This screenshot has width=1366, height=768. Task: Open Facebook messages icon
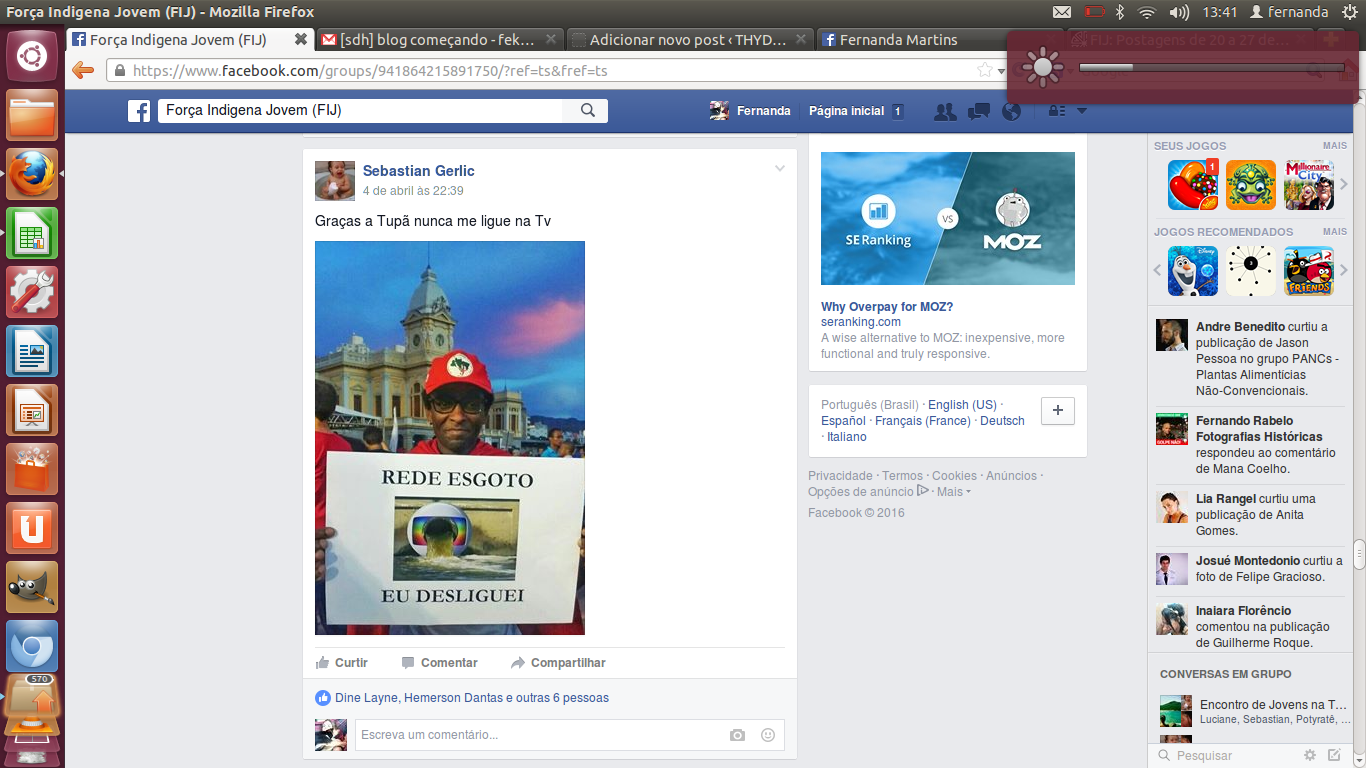(x=979, y=111)
